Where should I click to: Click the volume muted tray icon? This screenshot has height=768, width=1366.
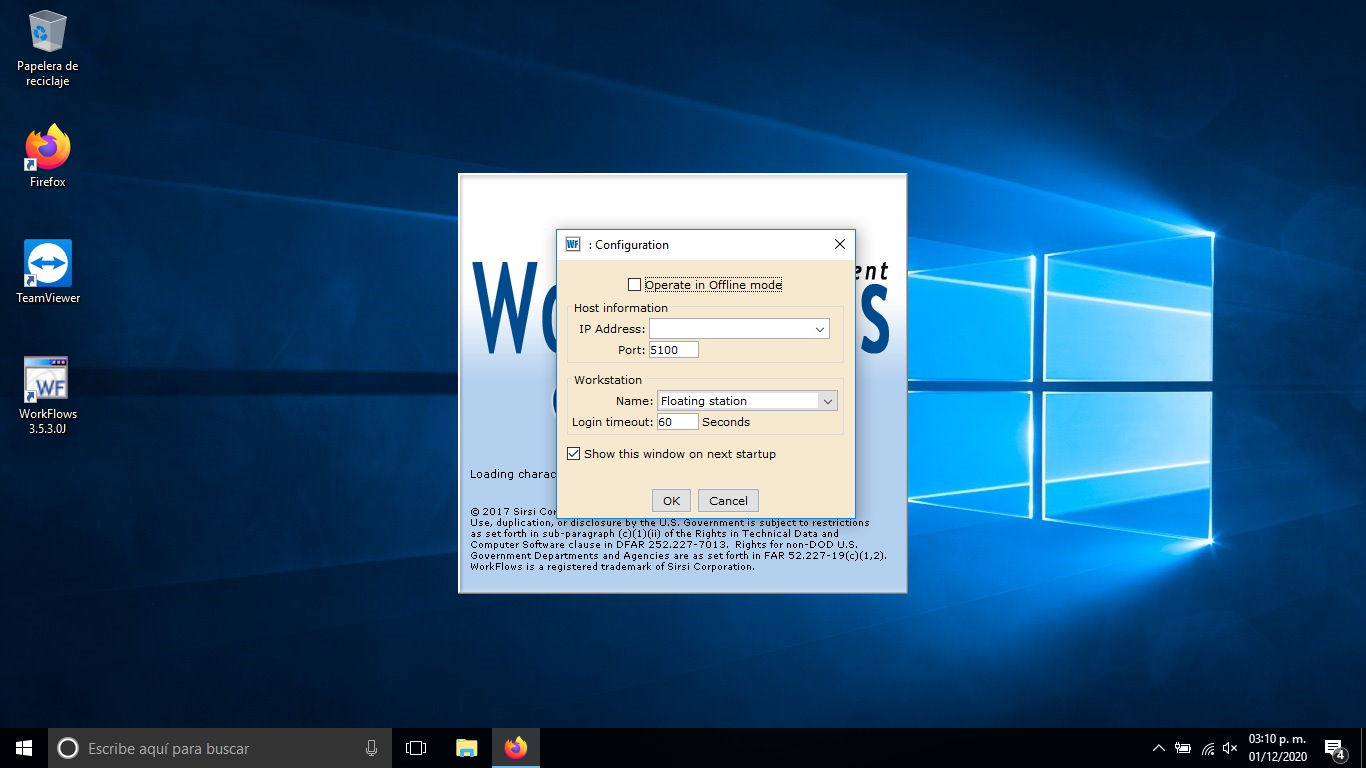click(x=1230, y=748)
